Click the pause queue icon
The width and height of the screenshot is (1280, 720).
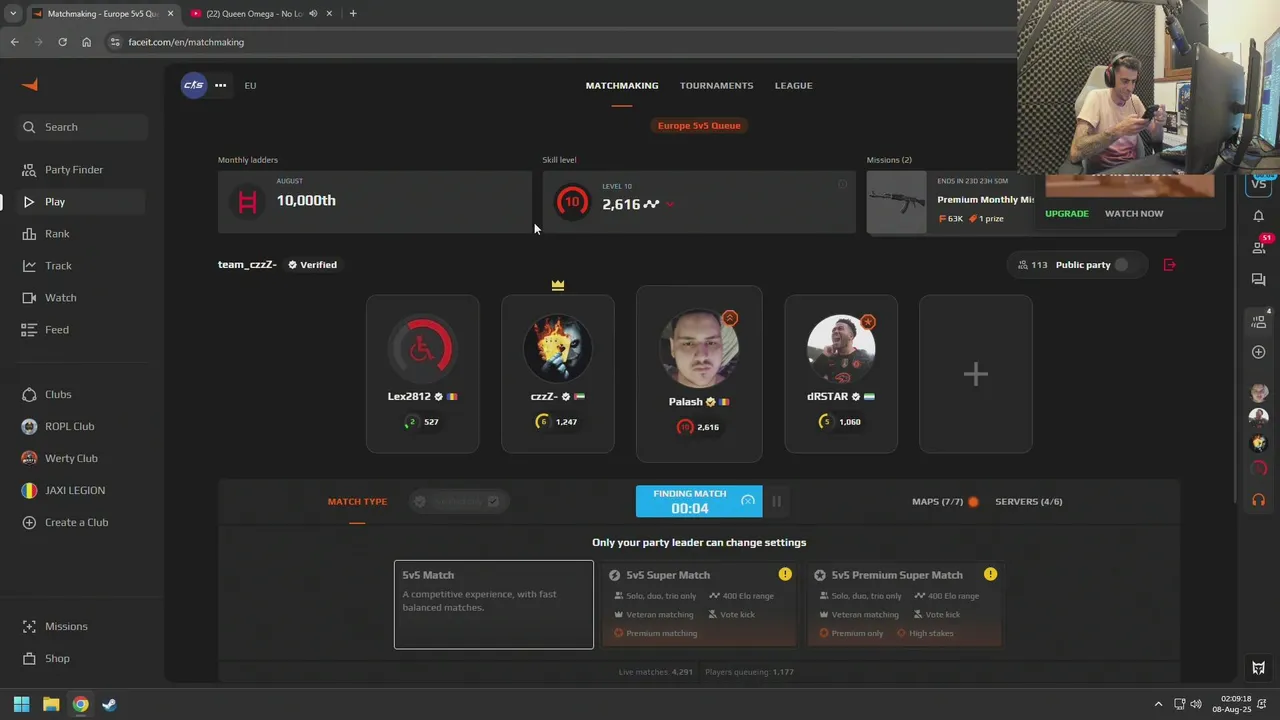click(776, 501)
